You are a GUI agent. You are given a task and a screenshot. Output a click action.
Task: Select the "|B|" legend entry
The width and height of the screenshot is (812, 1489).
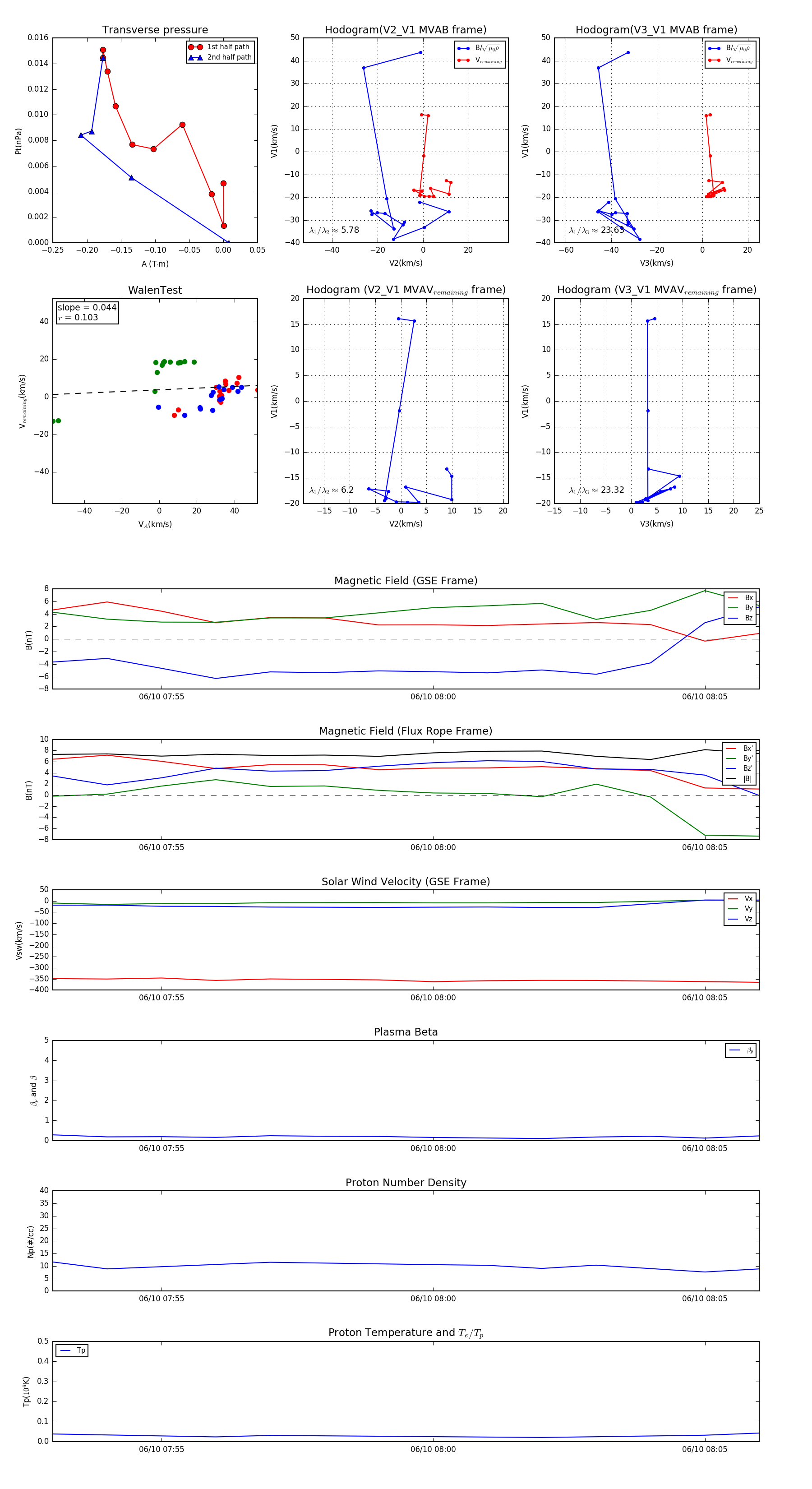[739, 779]
